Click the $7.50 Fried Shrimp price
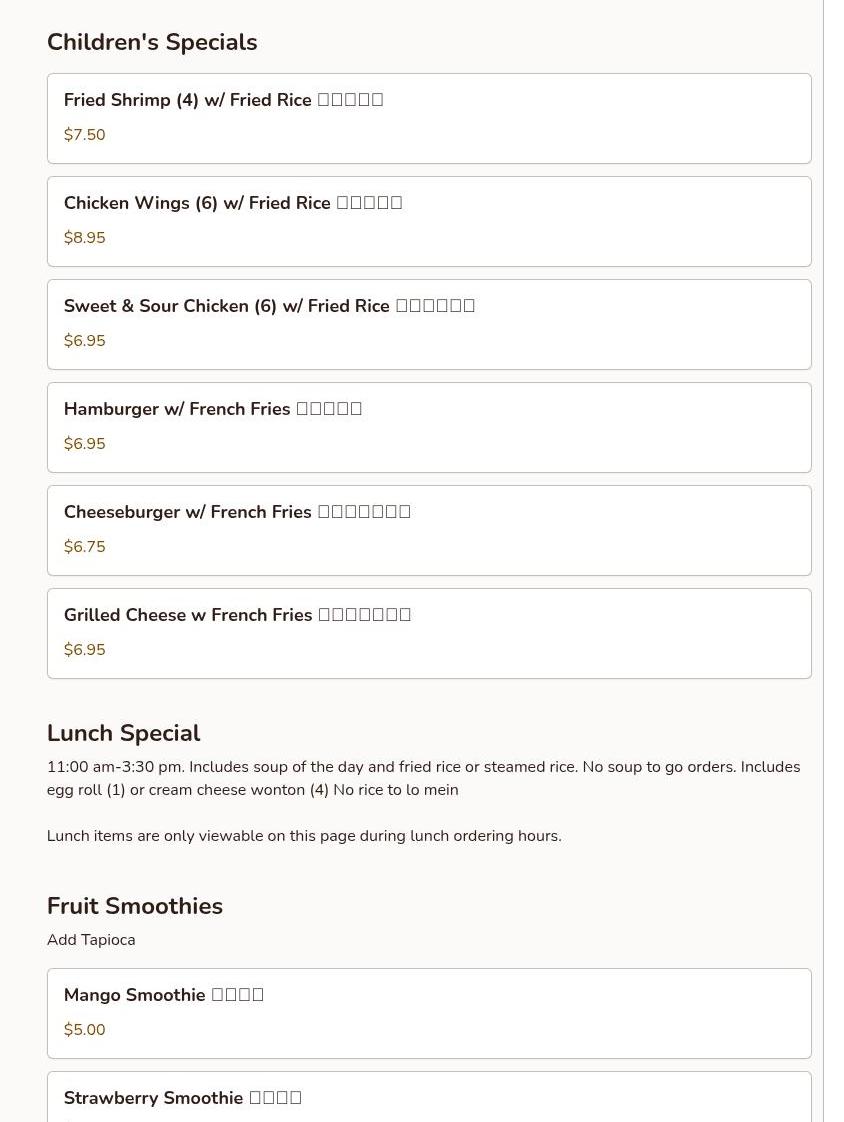Viewport: 844px width, 1122px height. click(x=85, y=135)
